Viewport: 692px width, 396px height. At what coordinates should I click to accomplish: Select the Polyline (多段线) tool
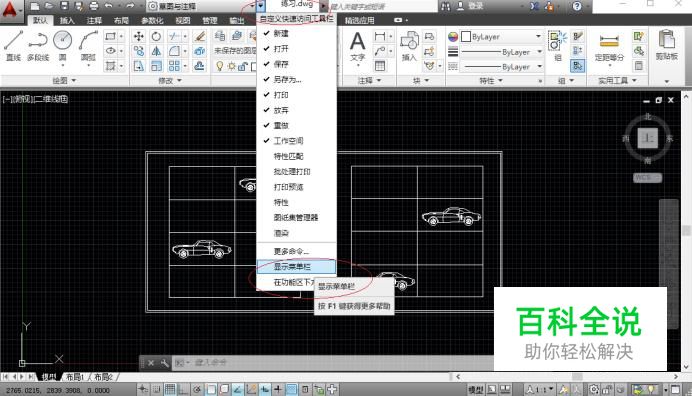pyautogui.click(x=38, y=45)
